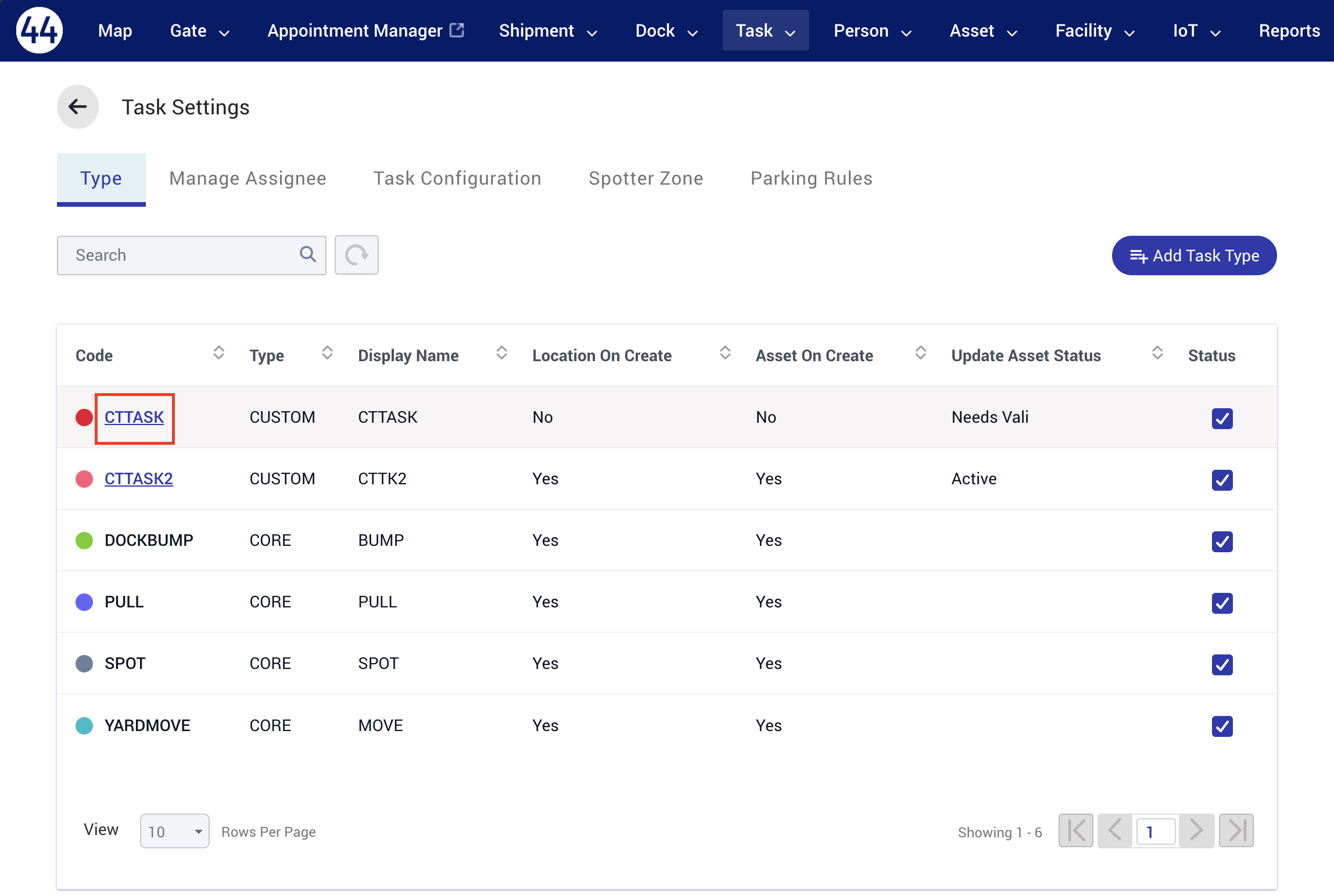Viewport: 1334px width, 896px height.
Task: Expand the Asset menu
Action: click(983, 31)
